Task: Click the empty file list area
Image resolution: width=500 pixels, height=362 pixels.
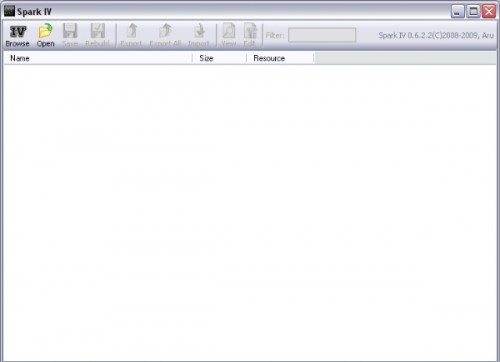Action: 250,212
